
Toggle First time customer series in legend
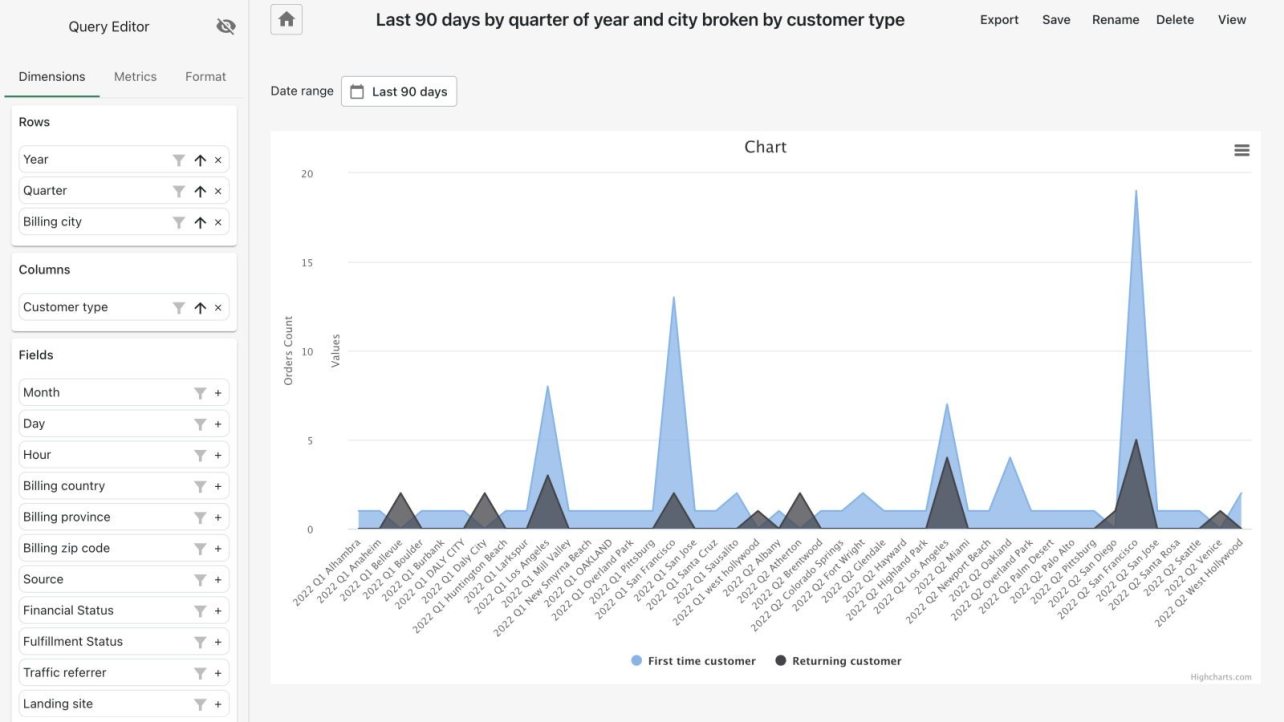693,661
